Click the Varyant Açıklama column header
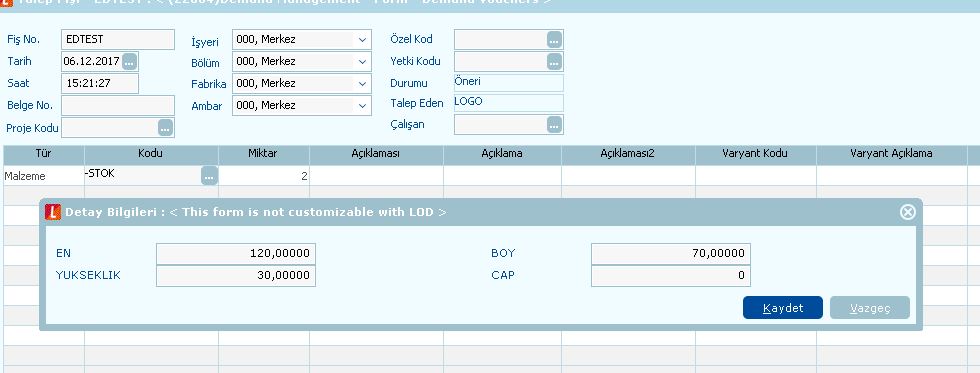 [x=892, y=154]
